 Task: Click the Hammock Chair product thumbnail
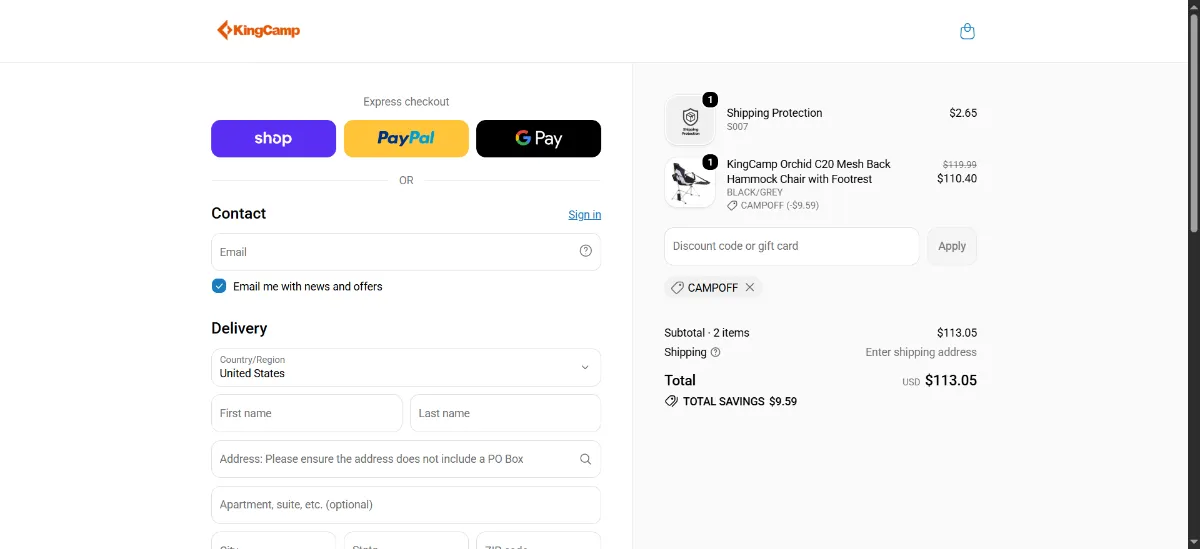pyautogui.click(x=690, y=182)
